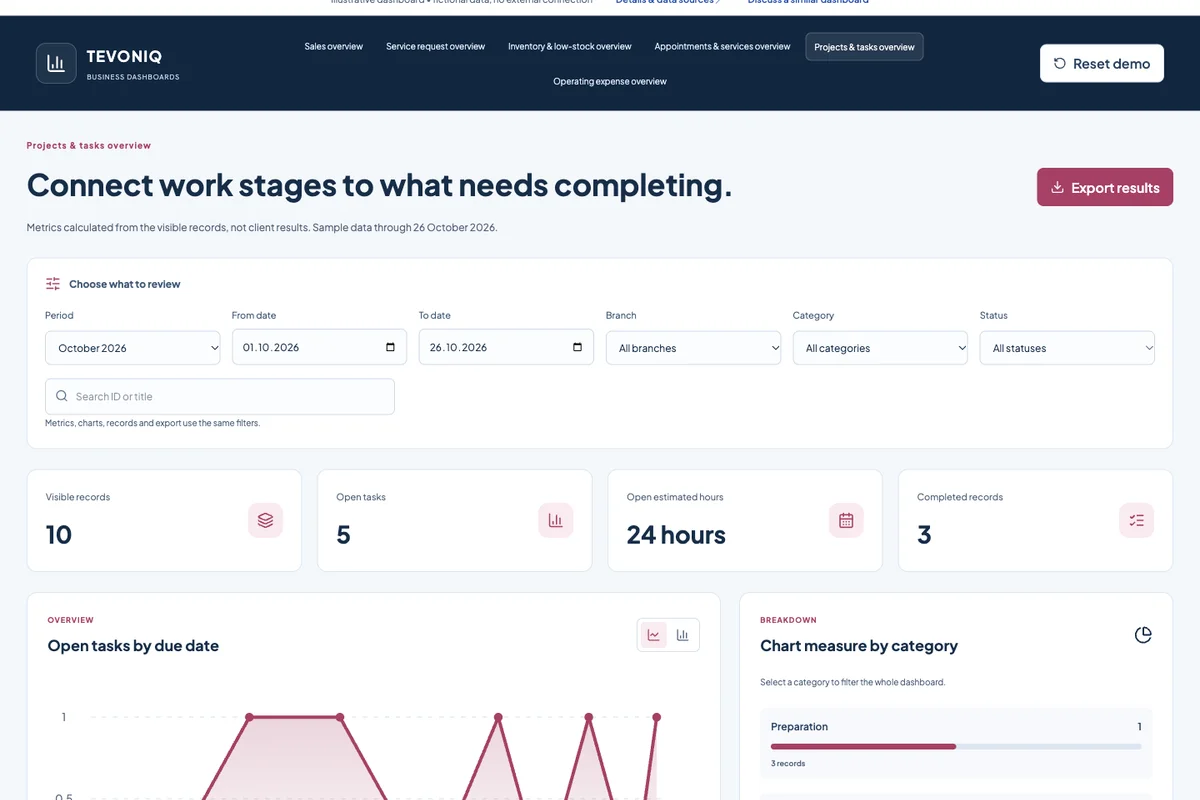Screen dimensions: 1200x800
Task: Go to Operating expense overview tab
Action: click(610, 81)
